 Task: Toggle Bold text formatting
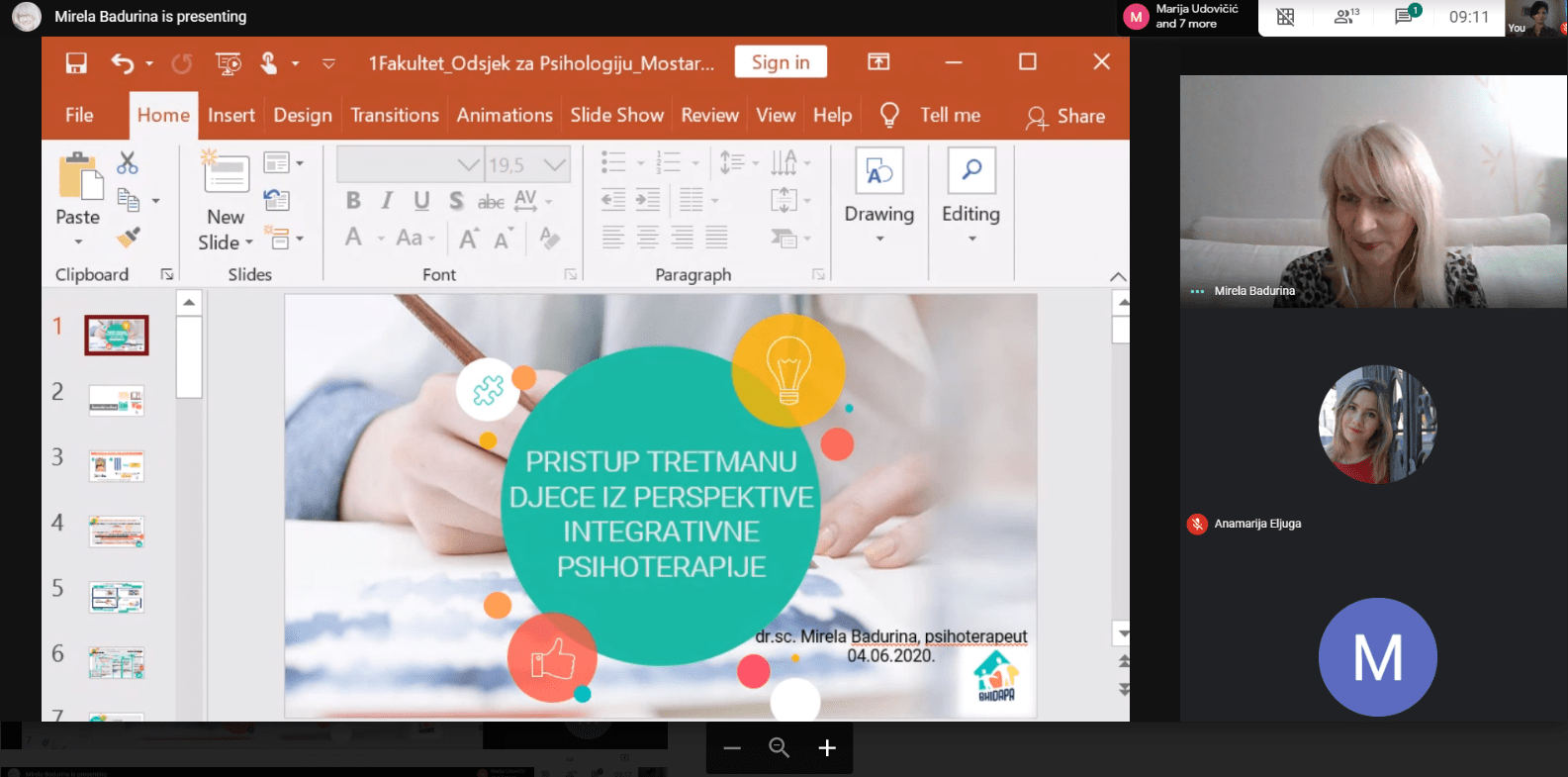[x=353, y=201]
